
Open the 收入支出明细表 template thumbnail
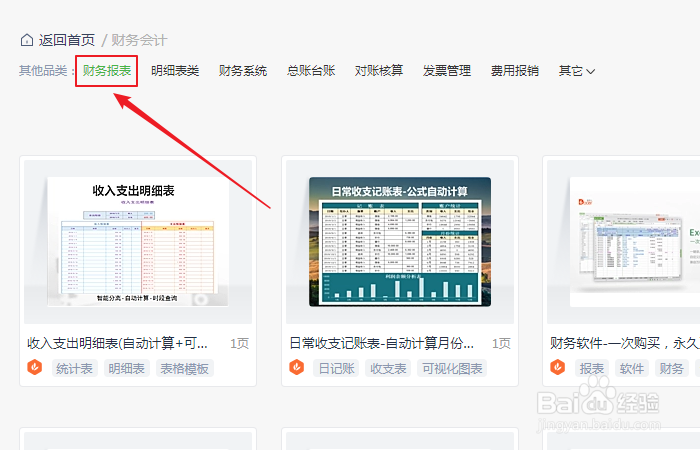click(138, 242)
